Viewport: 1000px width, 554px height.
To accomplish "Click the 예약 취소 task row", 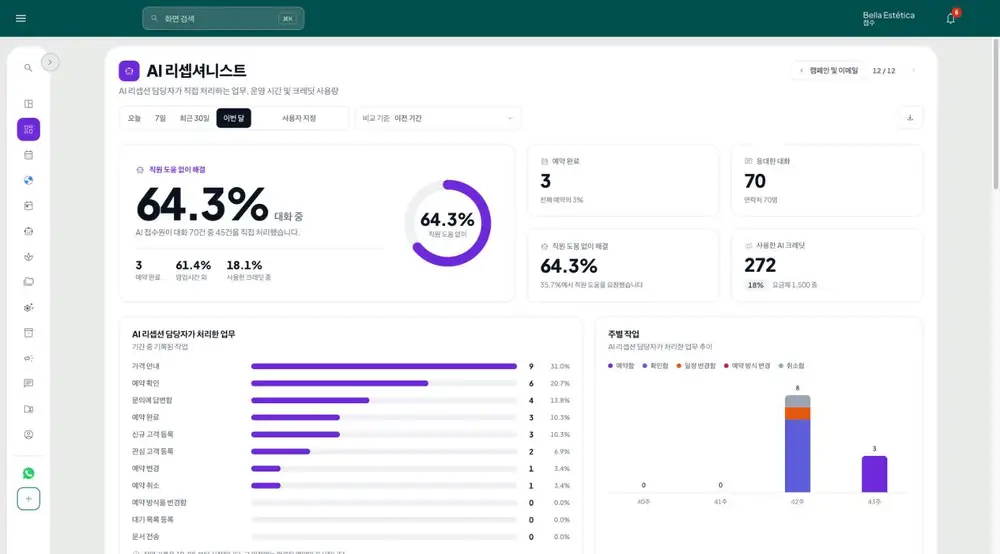I will click(351, 485).
